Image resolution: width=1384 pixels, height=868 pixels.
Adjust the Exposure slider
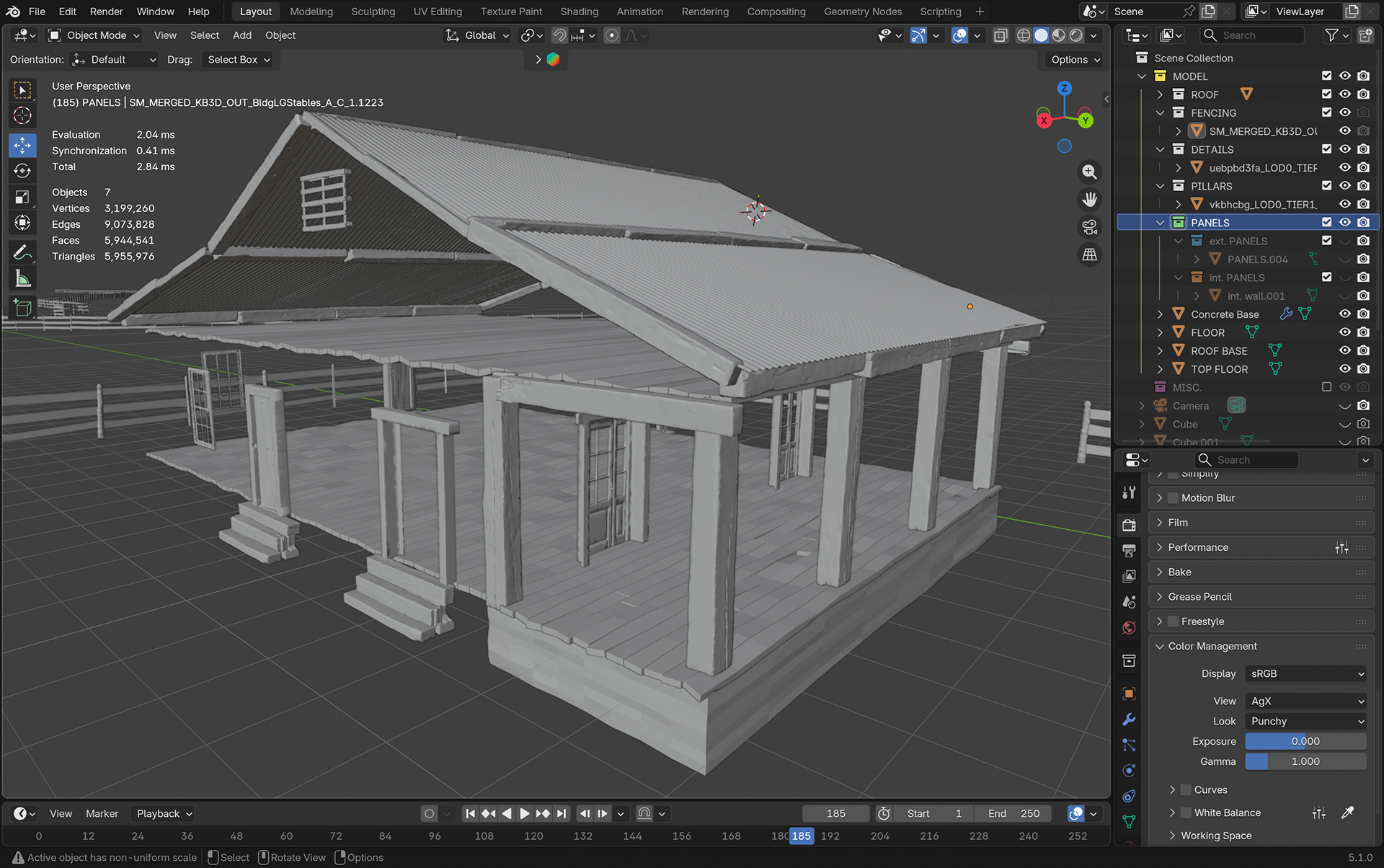(x=1305, y=741)
